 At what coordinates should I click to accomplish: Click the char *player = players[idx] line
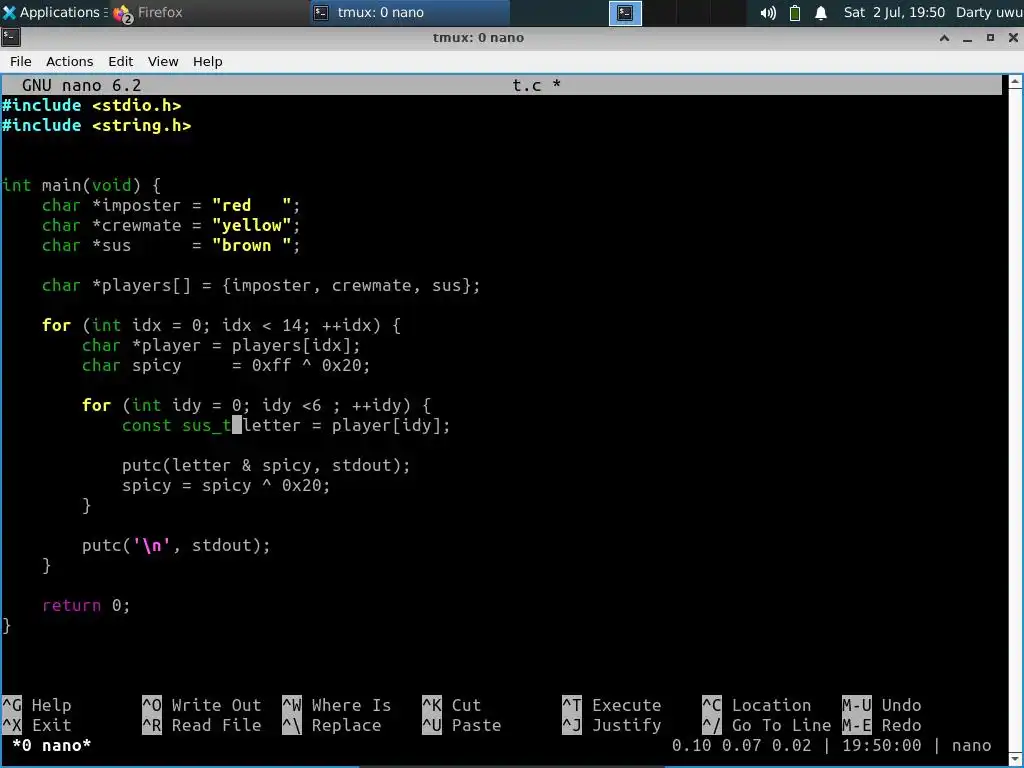[x=221, y=345]
